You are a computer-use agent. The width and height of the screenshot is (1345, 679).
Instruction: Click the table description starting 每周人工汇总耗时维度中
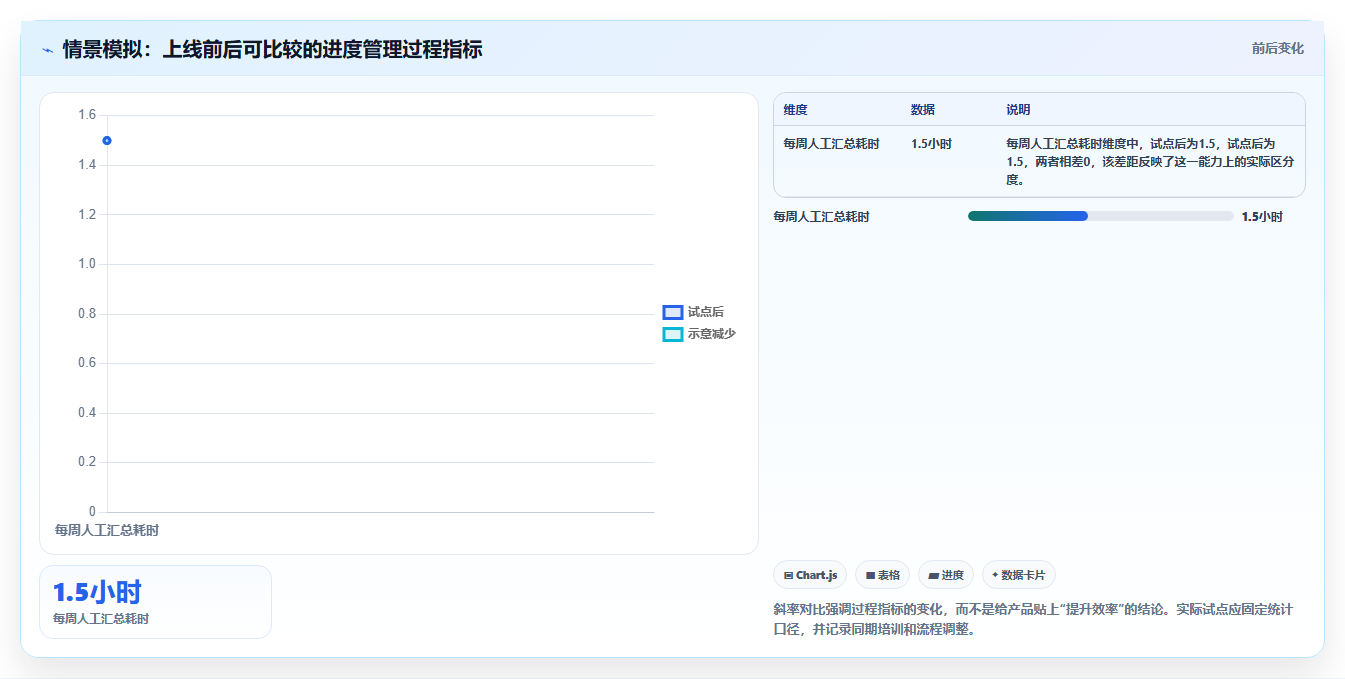click(1150, 162)
